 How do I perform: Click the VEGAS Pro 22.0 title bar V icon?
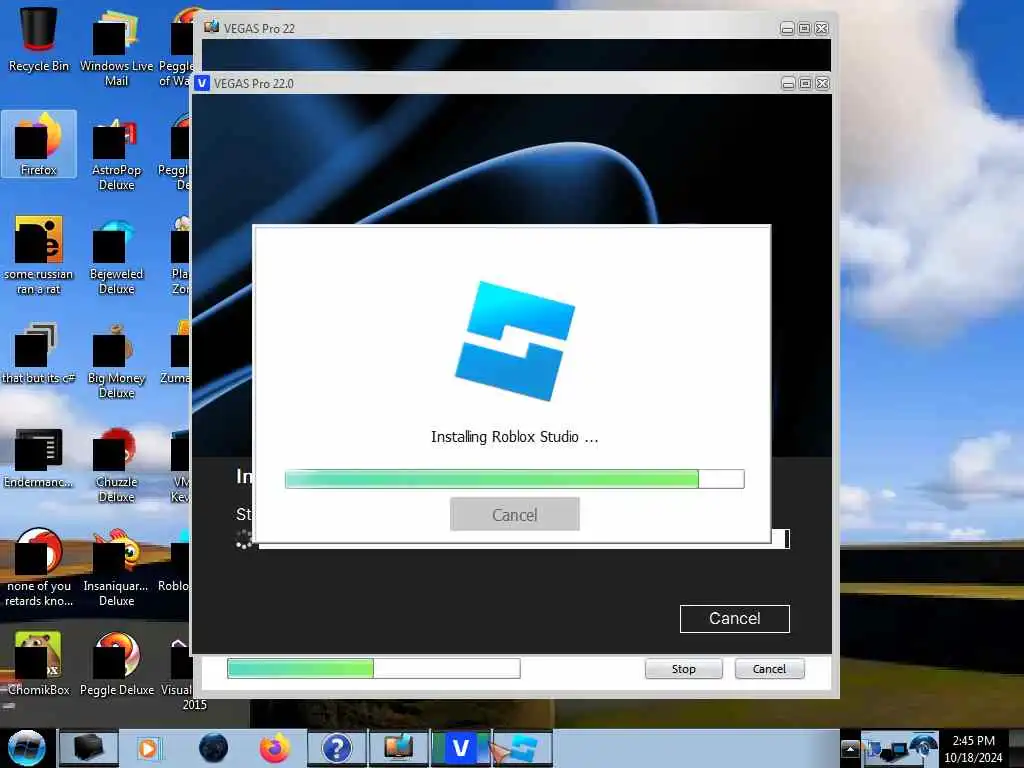pos(202,84)
